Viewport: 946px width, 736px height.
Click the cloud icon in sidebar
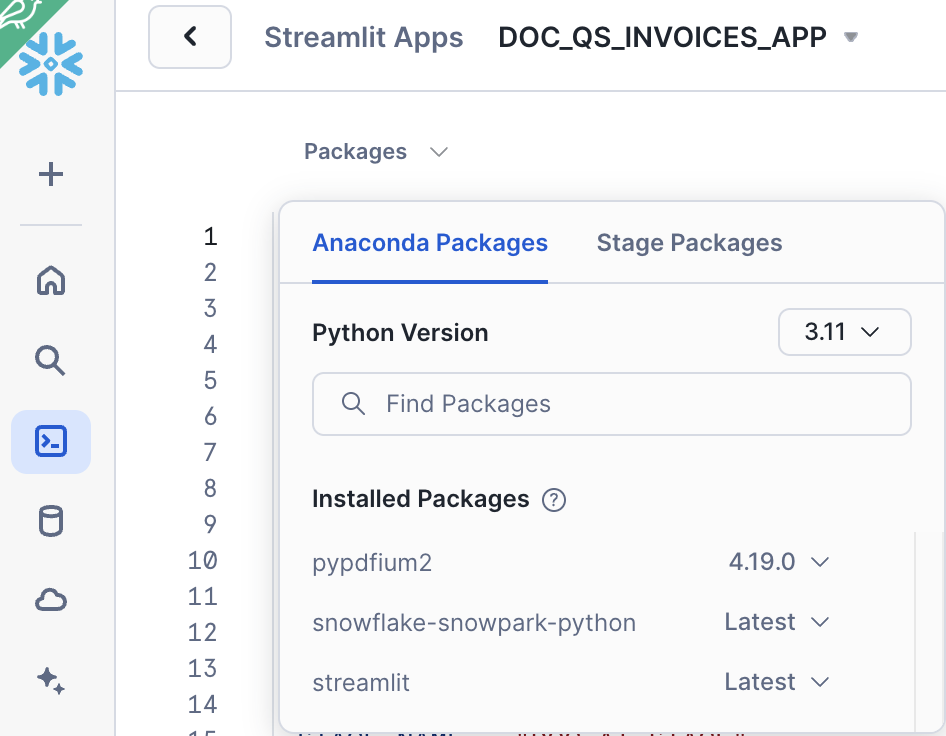pos(51,600)
